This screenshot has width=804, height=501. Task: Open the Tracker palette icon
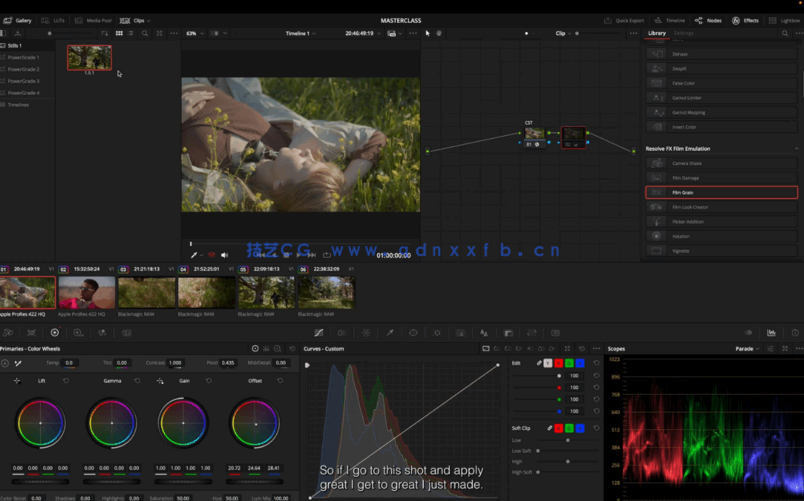click(437, 333)
